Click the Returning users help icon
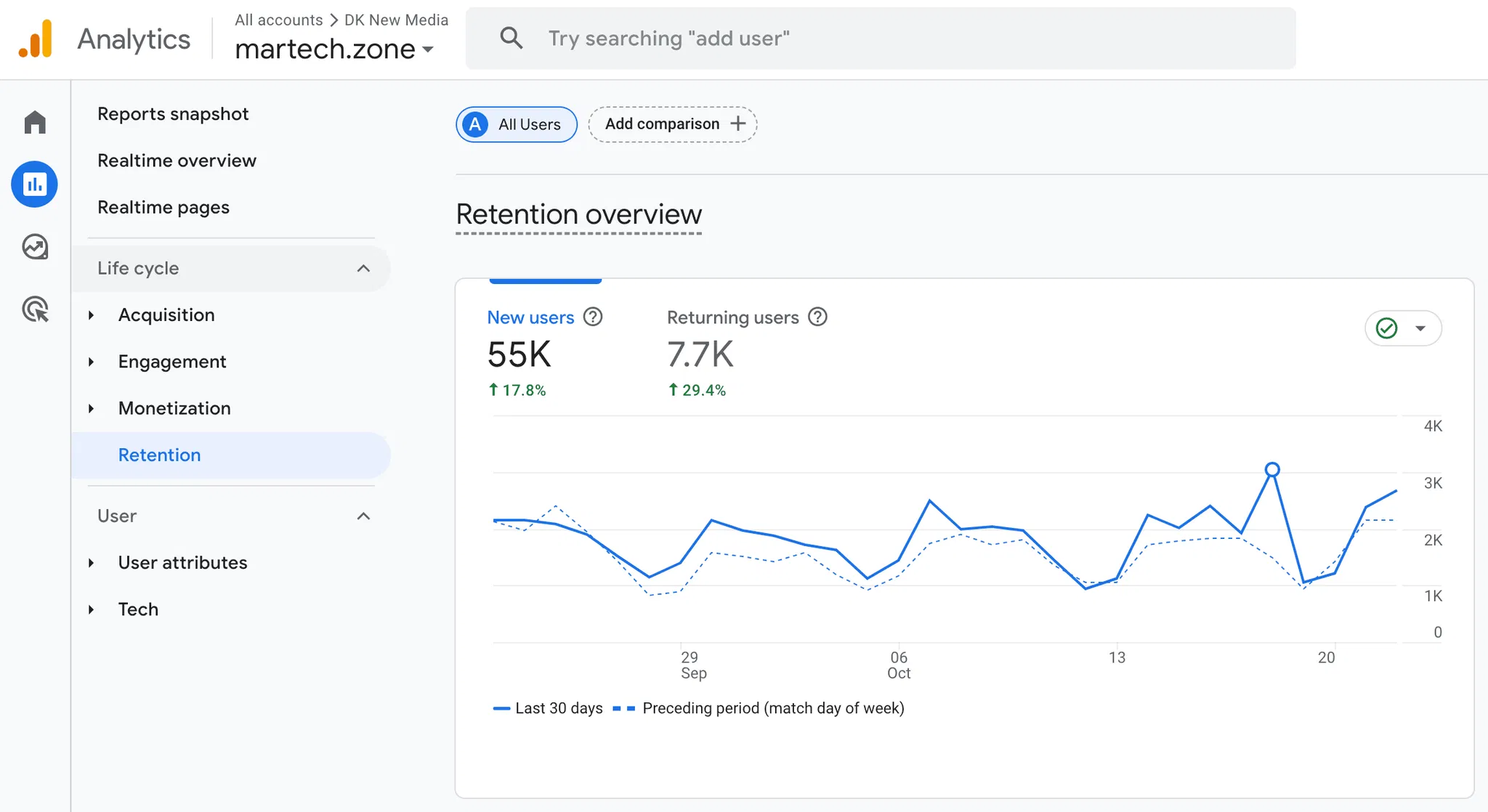The image size is (1488, 812). coord(817,317)
